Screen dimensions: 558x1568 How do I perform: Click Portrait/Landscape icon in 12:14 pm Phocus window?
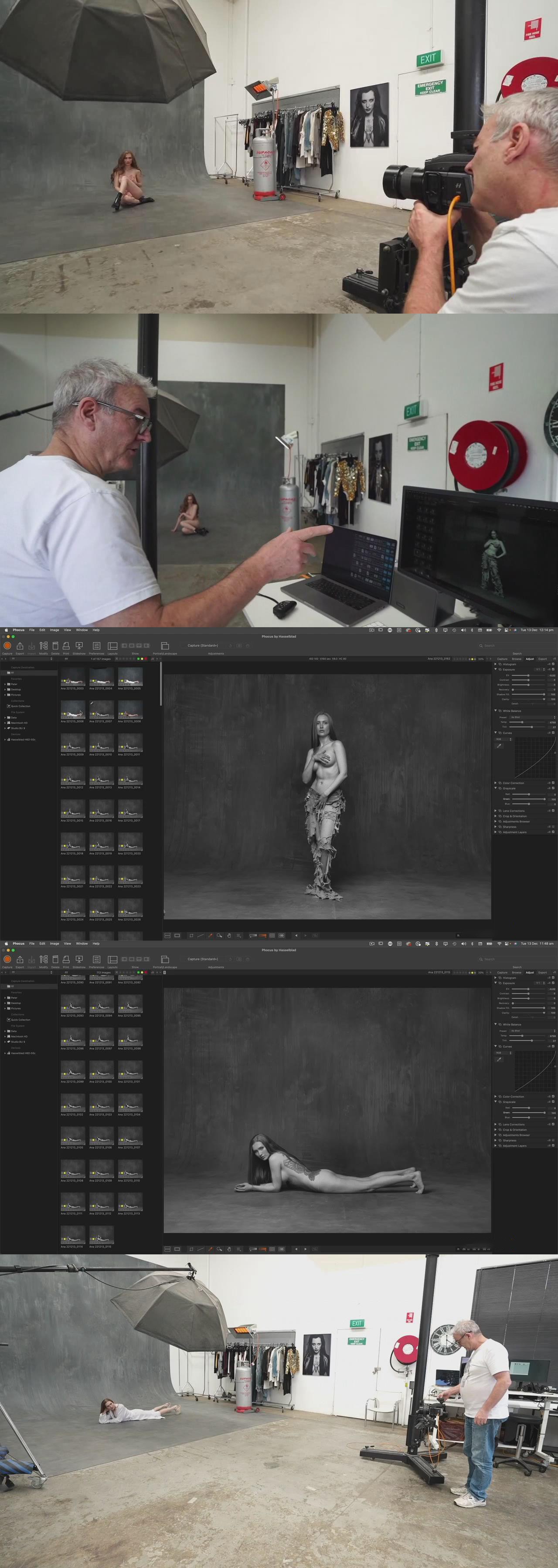tap(164, 645)
